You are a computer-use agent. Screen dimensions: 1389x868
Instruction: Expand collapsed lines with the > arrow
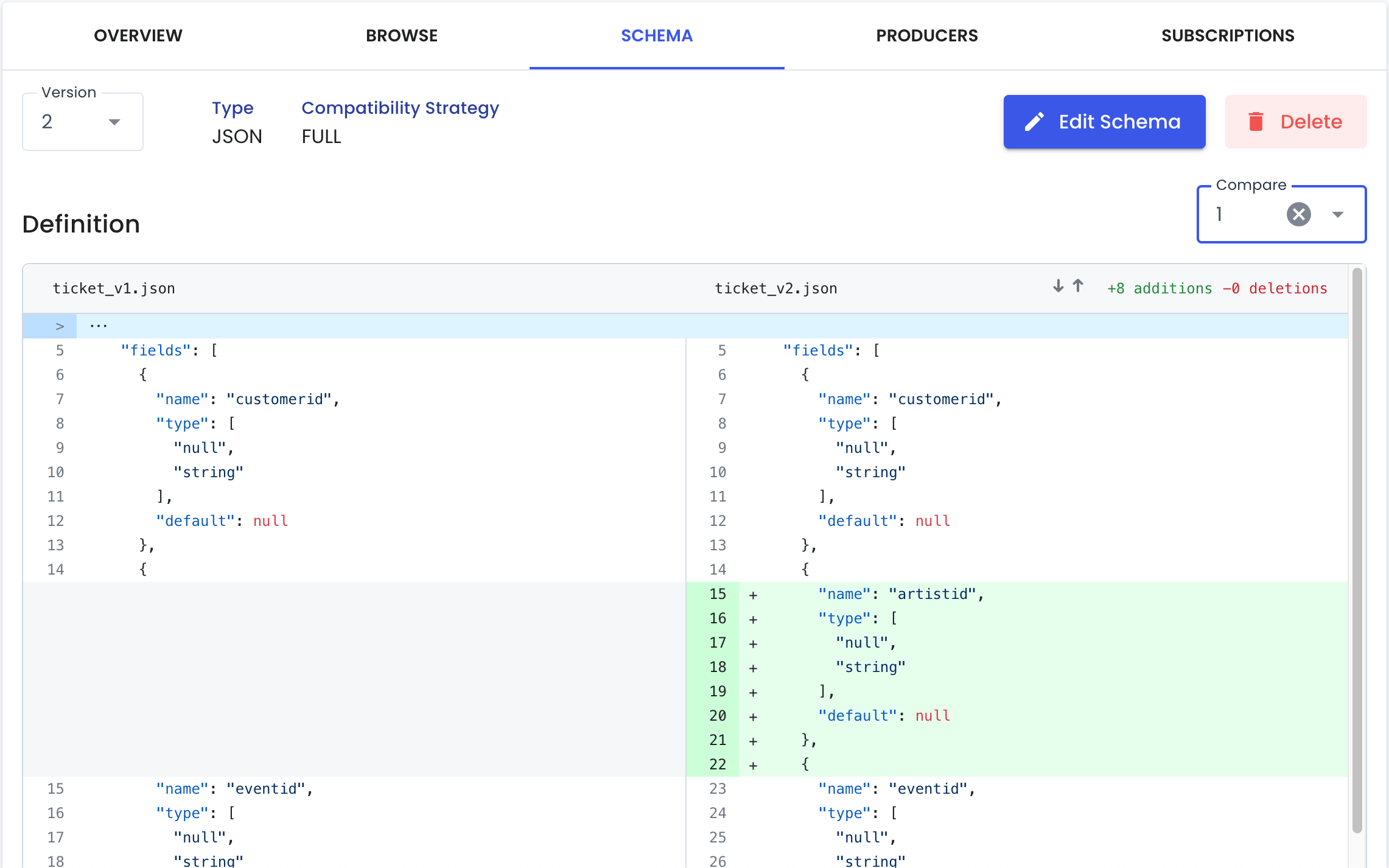59,326
